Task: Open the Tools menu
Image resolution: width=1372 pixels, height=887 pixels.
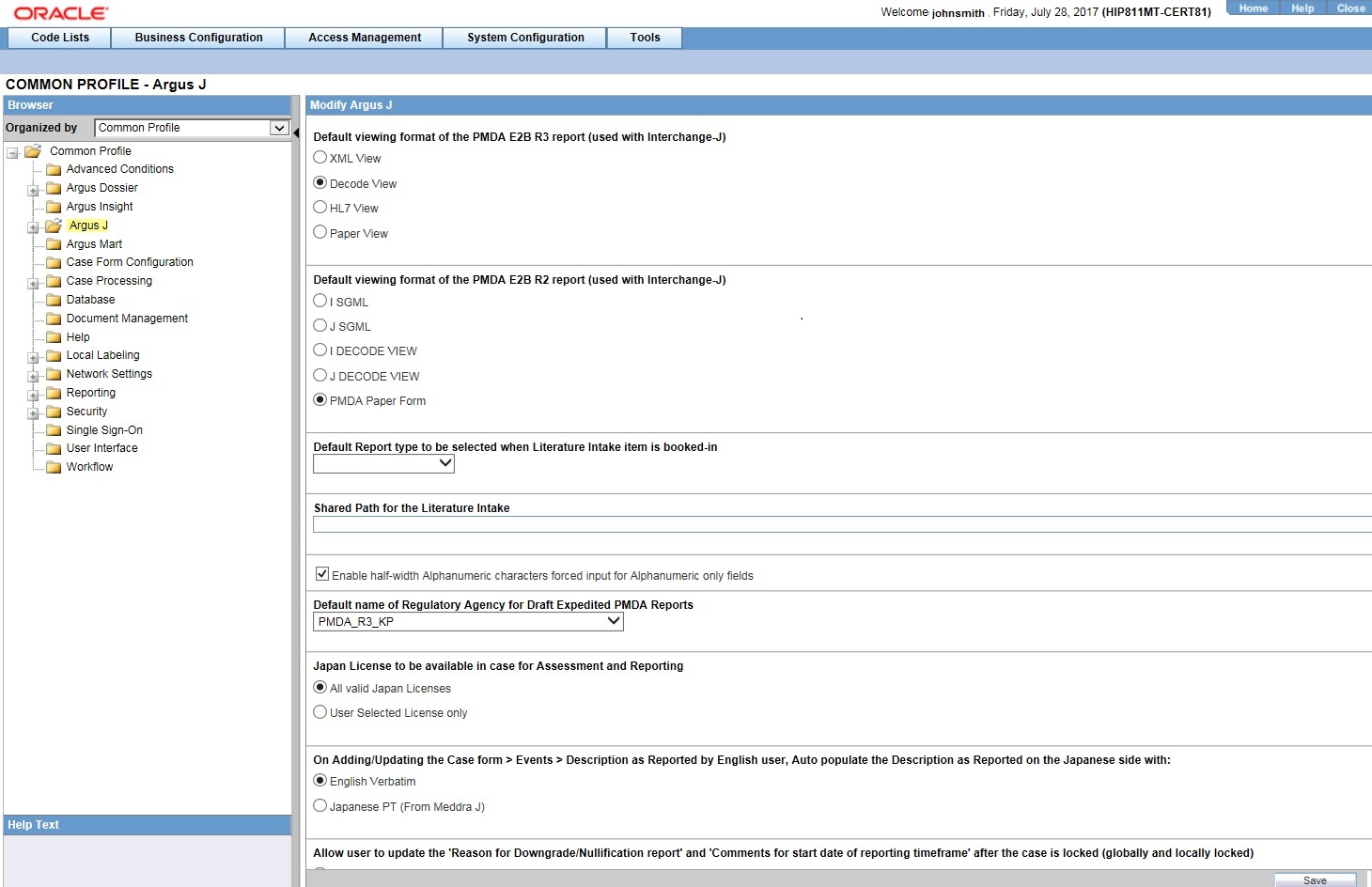Action: (x=645, y=38)
